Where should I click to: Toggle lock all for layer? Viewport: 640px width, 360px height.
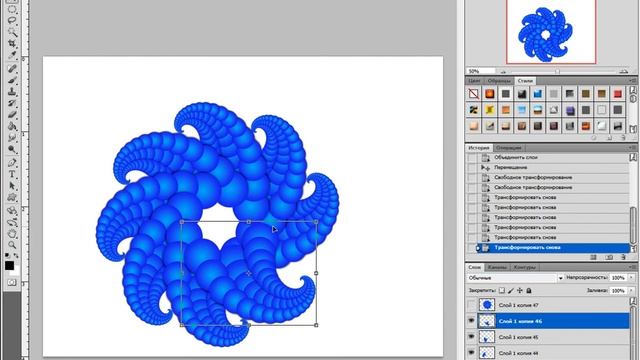tap(529, 291)
